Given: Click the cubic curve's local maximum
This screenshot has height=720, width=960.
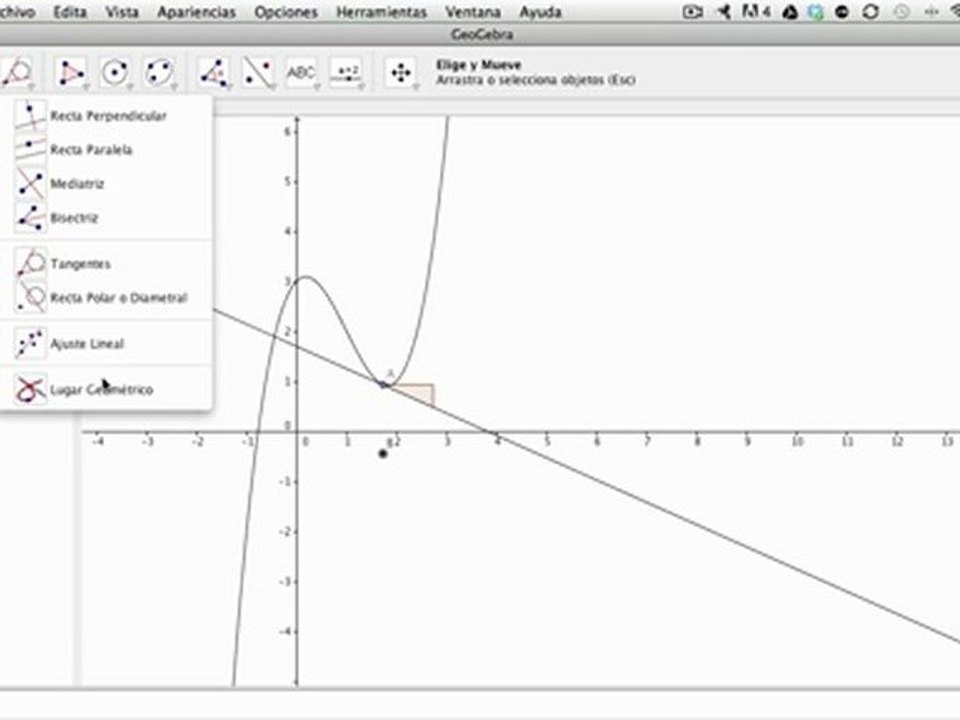Looking at the screenshot, I should point(306,278).
